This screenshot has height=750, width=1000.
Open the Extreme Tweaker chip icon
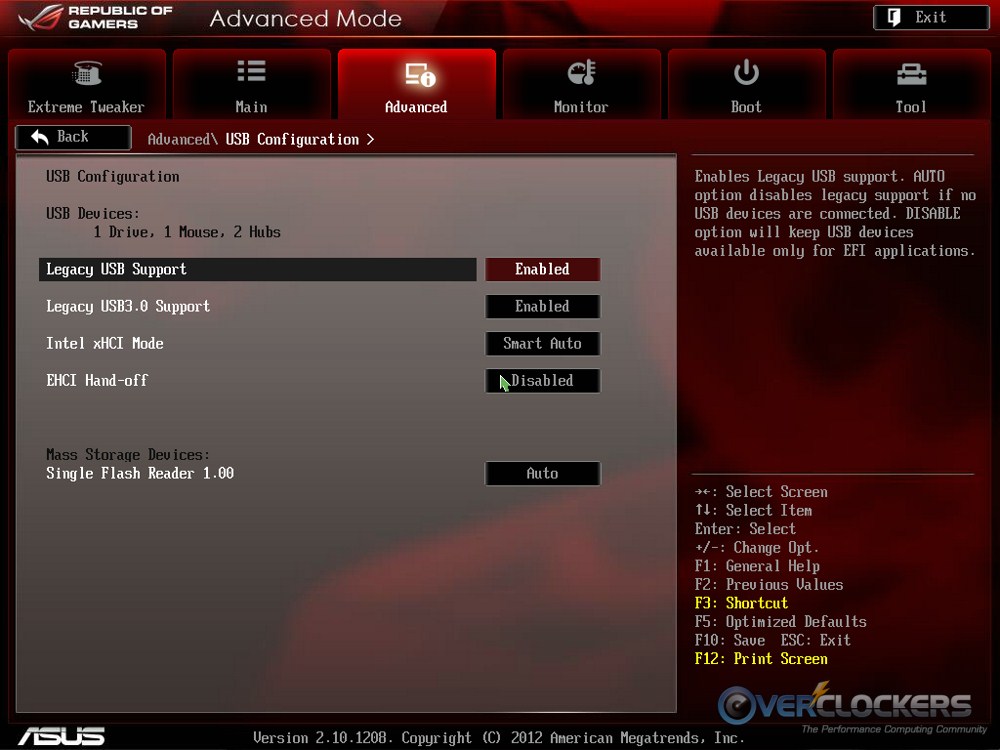87,74
